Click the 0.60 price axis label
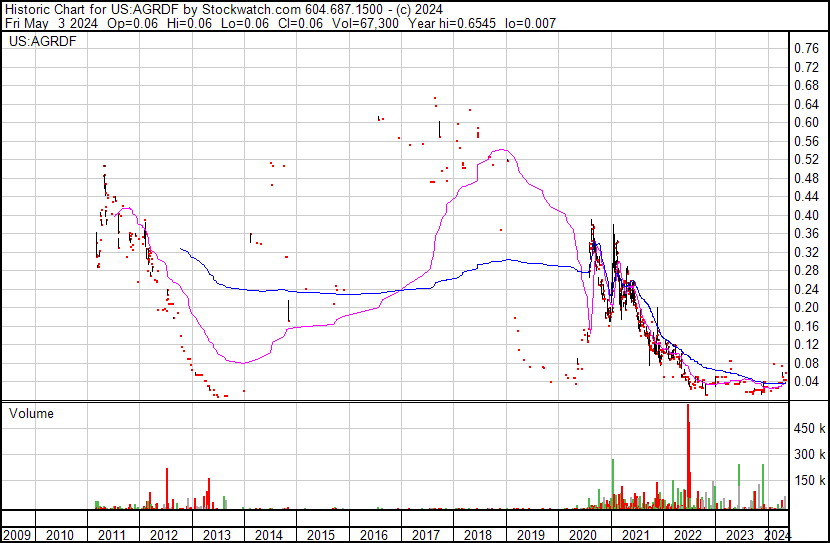Screen dimensions: 830x543 [x=806, y=123]
